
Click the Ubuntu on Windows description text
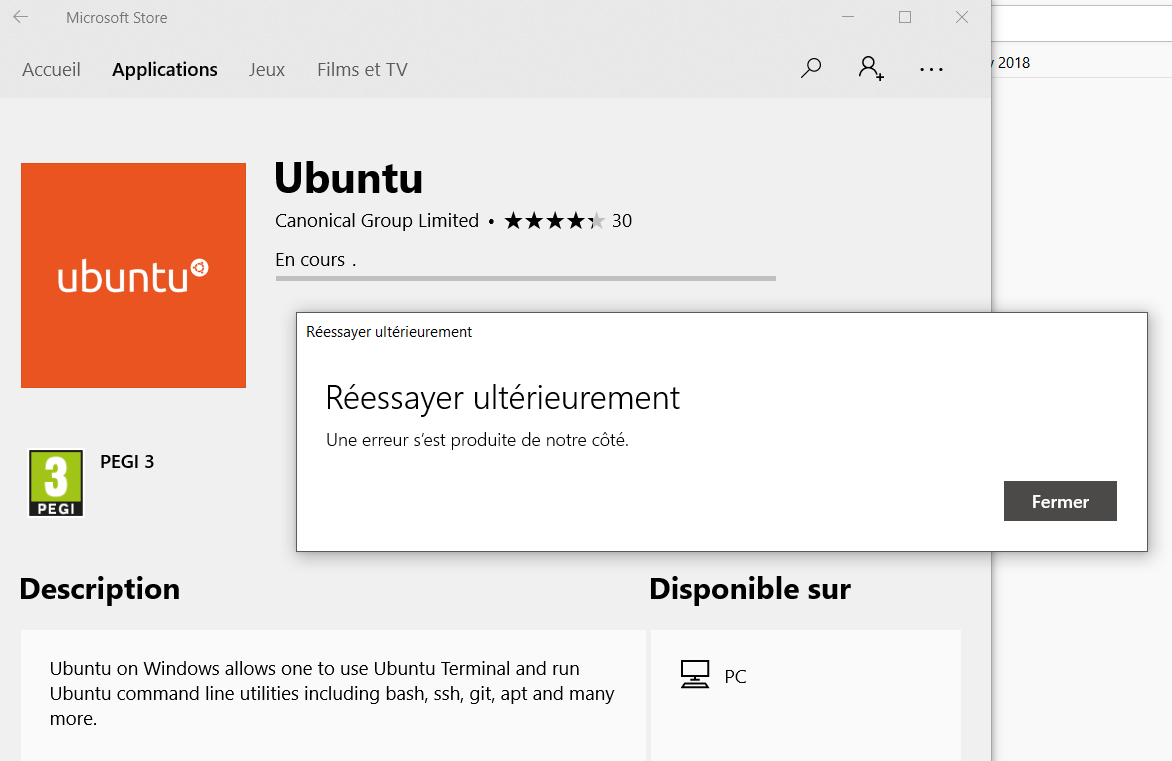332,693
